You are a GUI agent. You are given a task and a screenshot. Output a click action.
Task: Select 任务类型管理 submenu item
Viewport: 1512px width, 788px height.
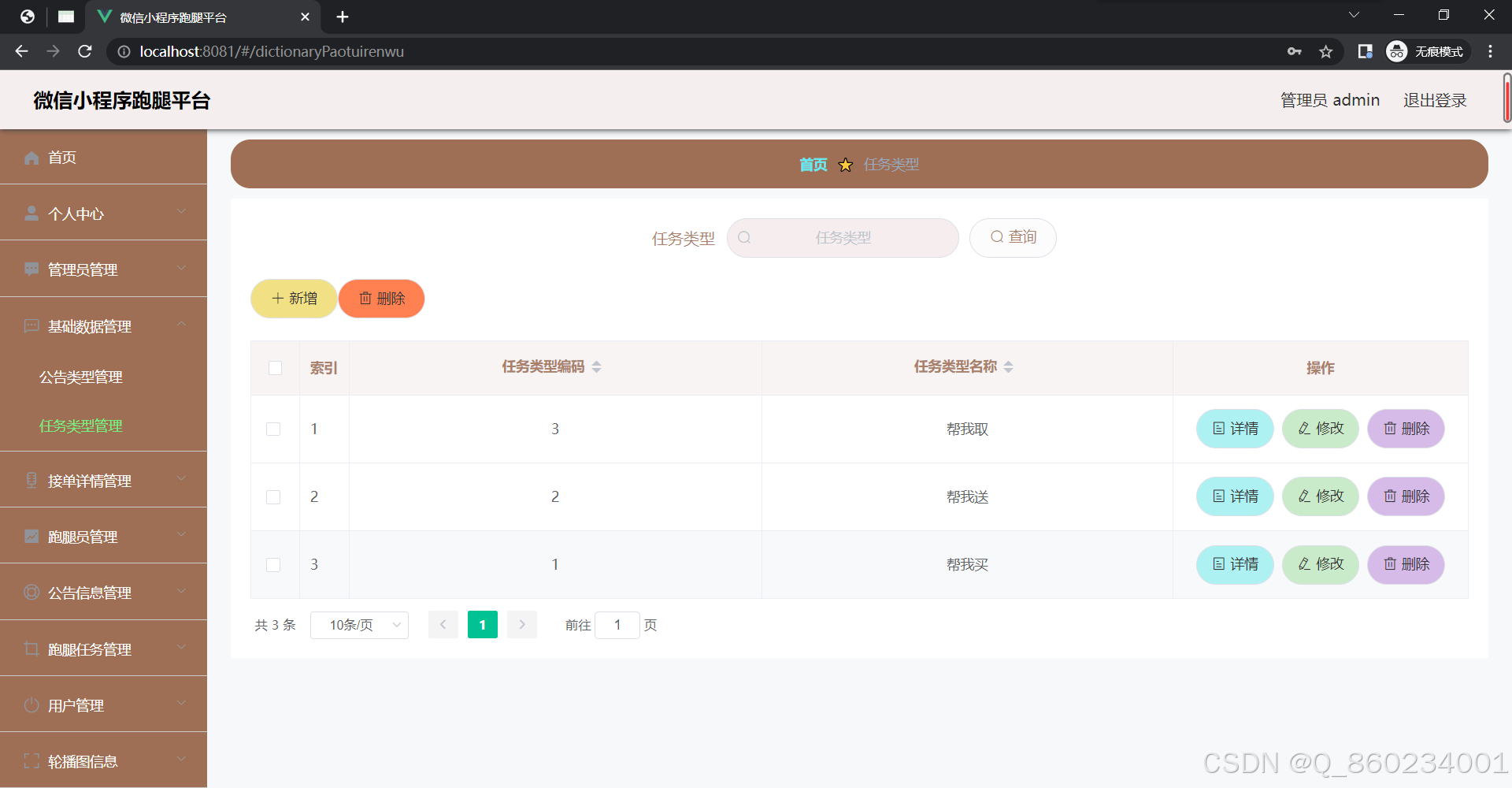(81, 426)
